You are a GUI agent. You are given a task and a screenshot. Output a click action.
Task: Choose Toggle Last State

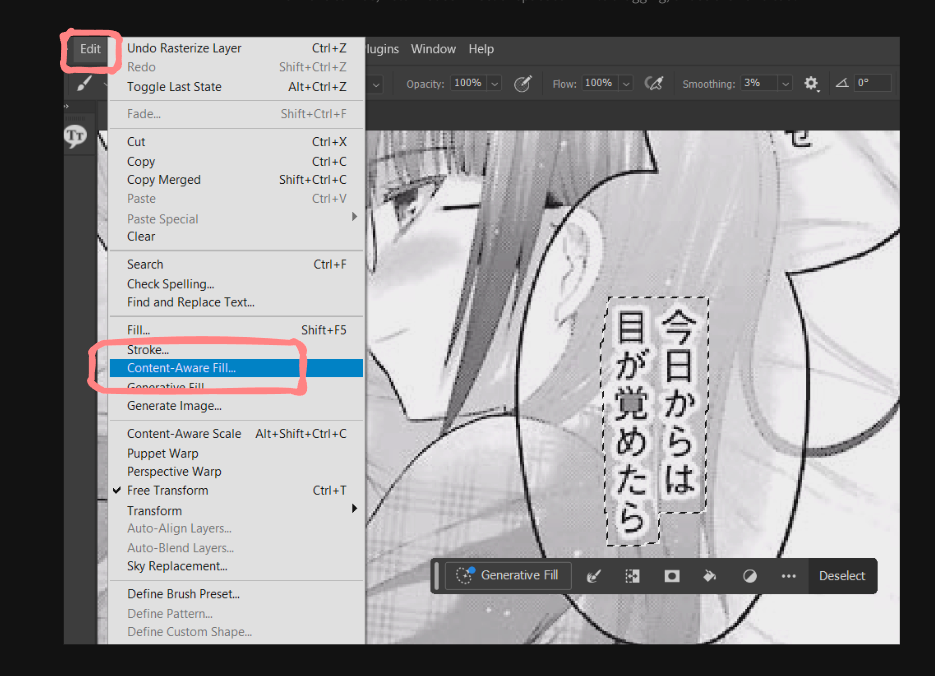tap(237, 86)
